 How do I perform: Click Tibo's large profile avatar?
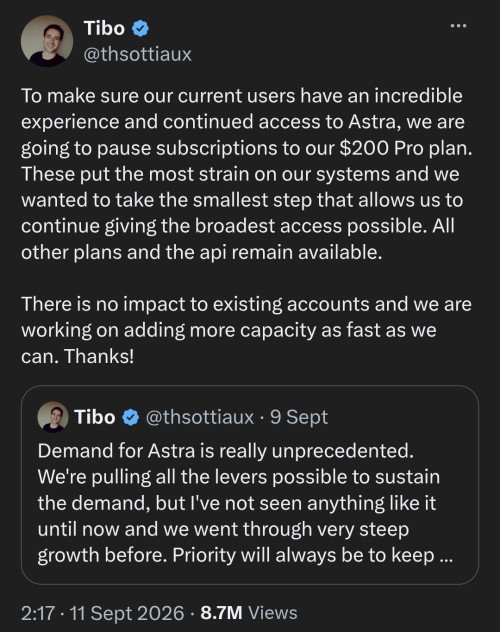tap(47, 41)
